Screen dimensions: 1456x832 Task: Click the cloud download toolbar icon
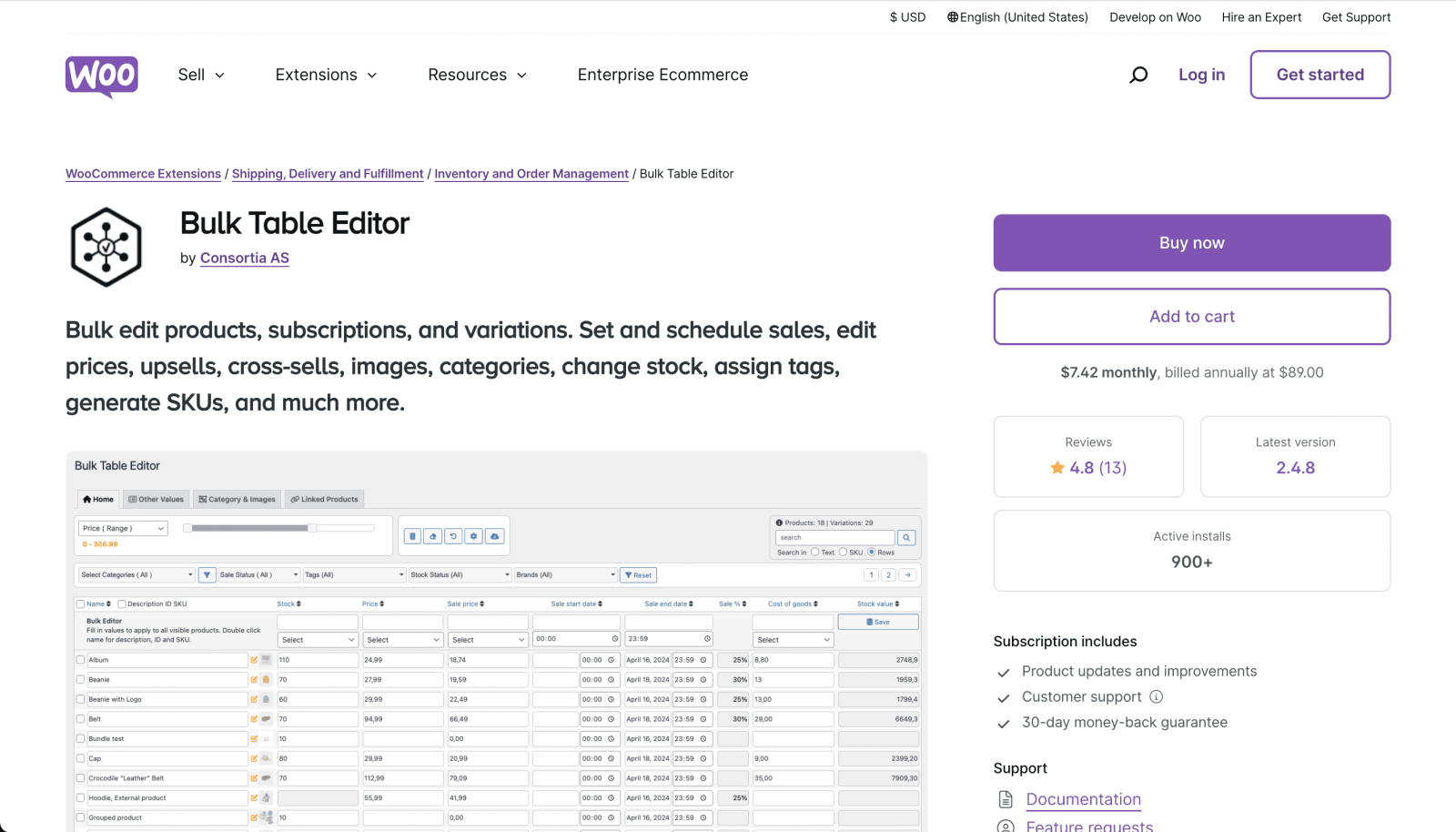pyautogui.click(x=494, y=536)
